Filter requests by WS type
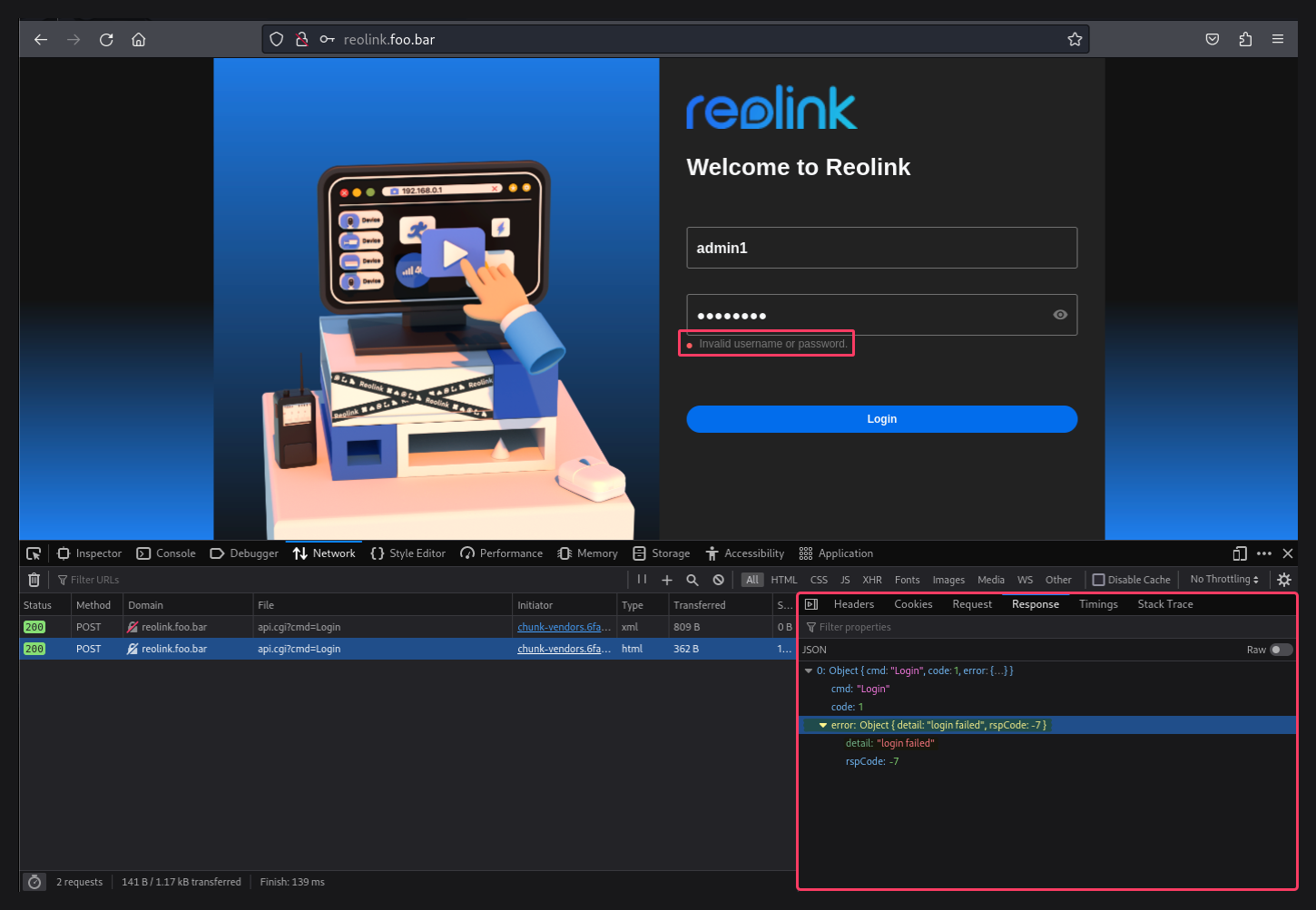1316x910 pixels. click(x=1026, y=580)
